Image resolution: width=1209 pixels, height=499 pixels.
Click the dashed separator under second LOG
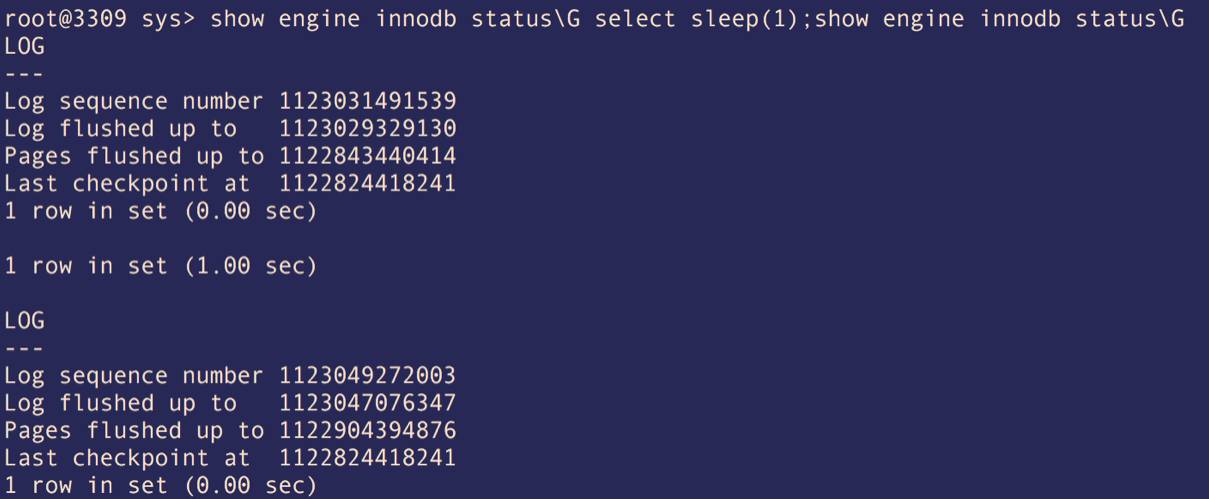pyautogui.click(x=24, y=350)
